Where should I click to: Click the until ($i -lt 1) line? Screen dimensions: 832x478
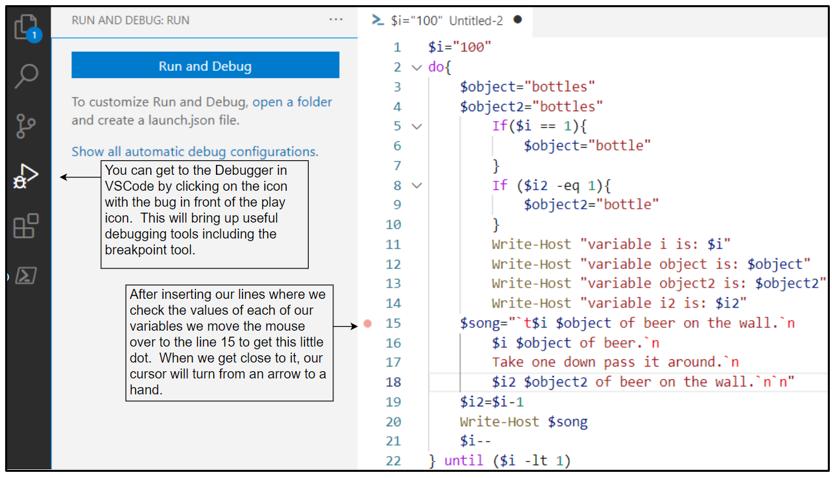pyautogui.click(x=499, y=460)
